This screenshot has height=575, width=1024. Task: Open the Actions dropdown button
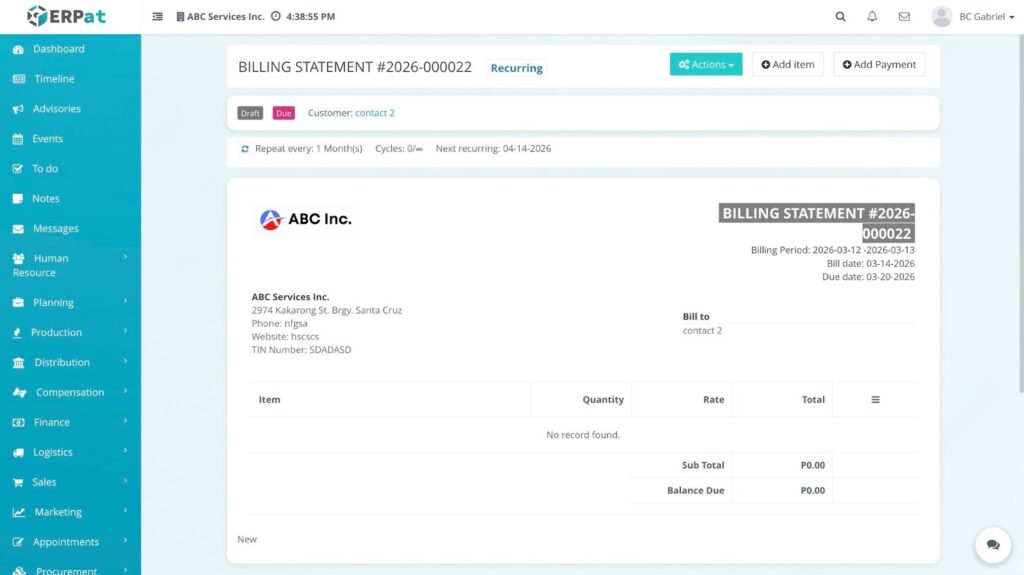pyautogui.click(x=706, y=65)
